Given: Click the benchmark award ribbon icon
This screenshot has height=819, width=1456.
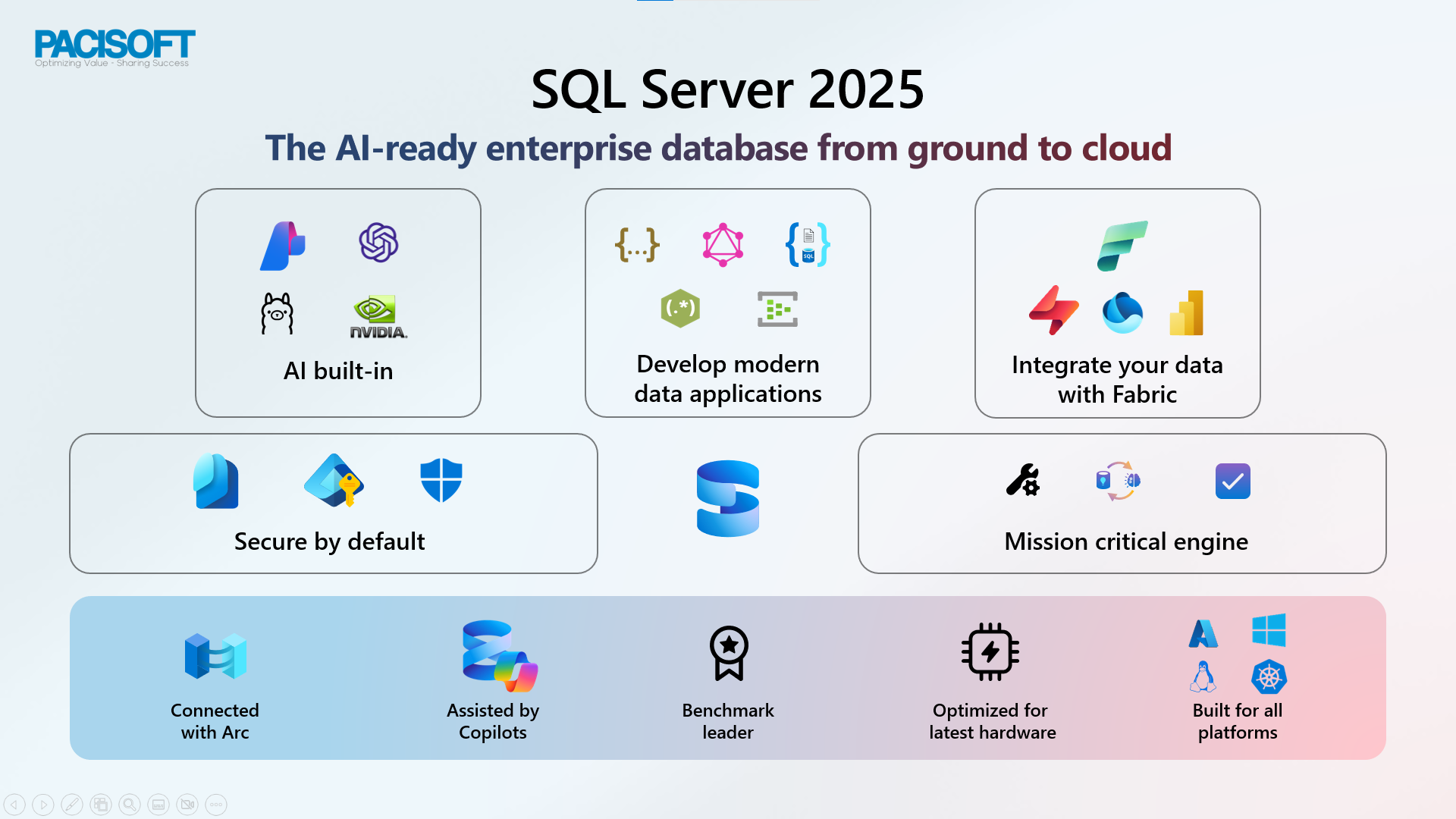Looking at the screenshot, I should [729, 653].
